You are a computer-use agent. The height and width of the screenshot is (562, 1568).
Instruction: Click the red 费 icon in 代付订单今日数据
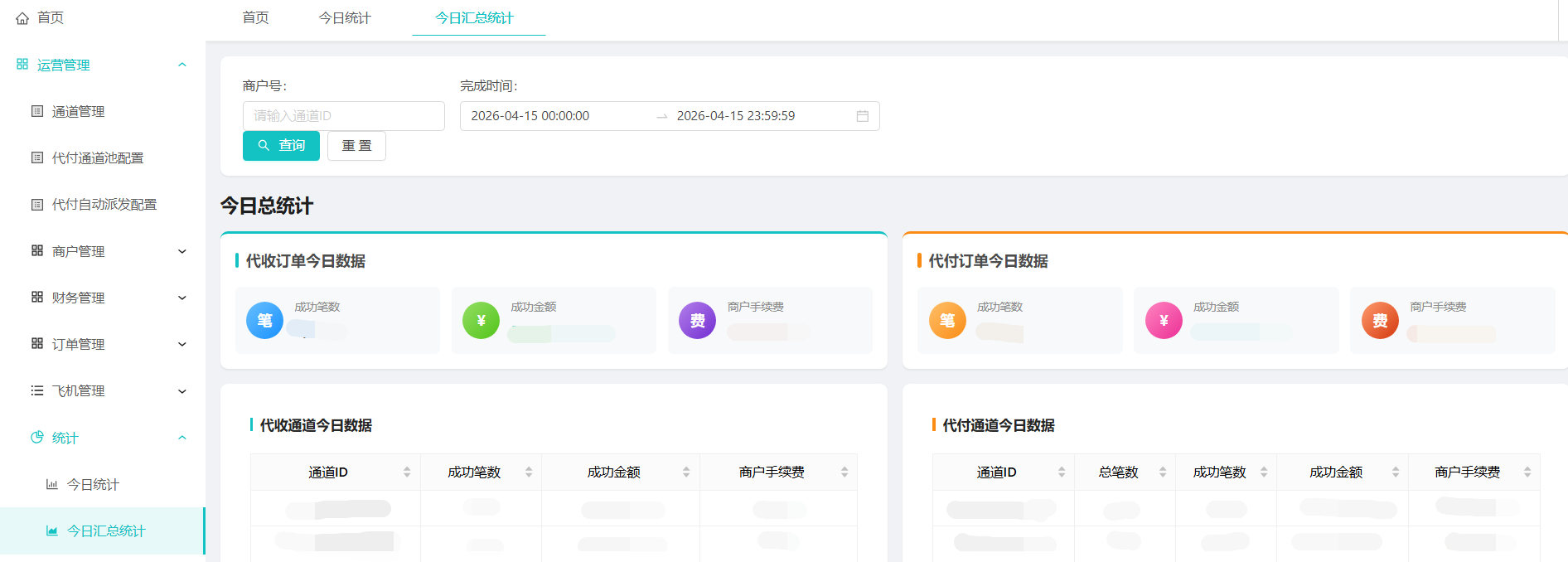(1380, 321)
